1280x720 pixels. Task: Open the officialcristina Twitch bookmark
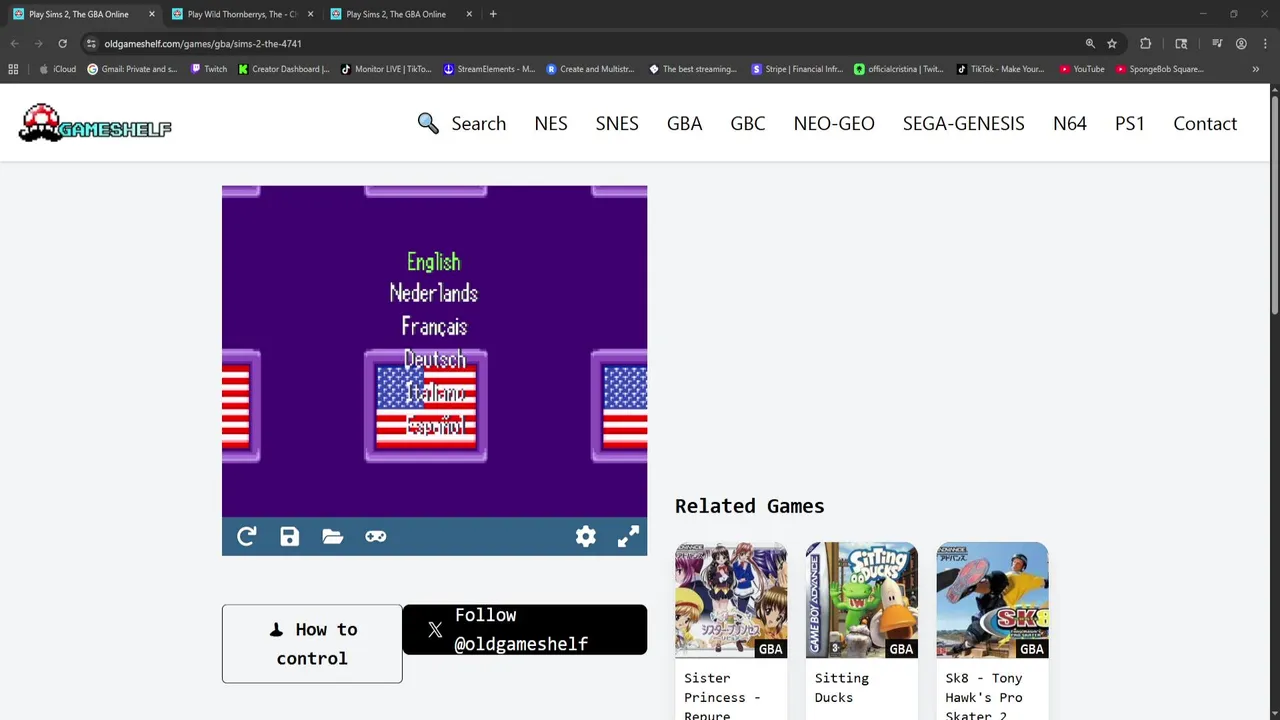click(899, 69)
